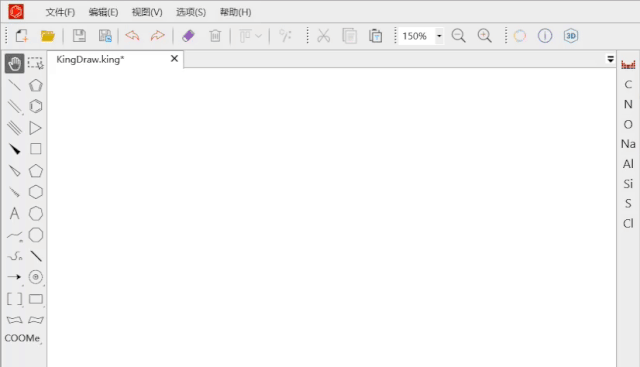This screenshot has width=640, height=367.
Task: Select the freehand curve tool
Action: click(15, 256)
